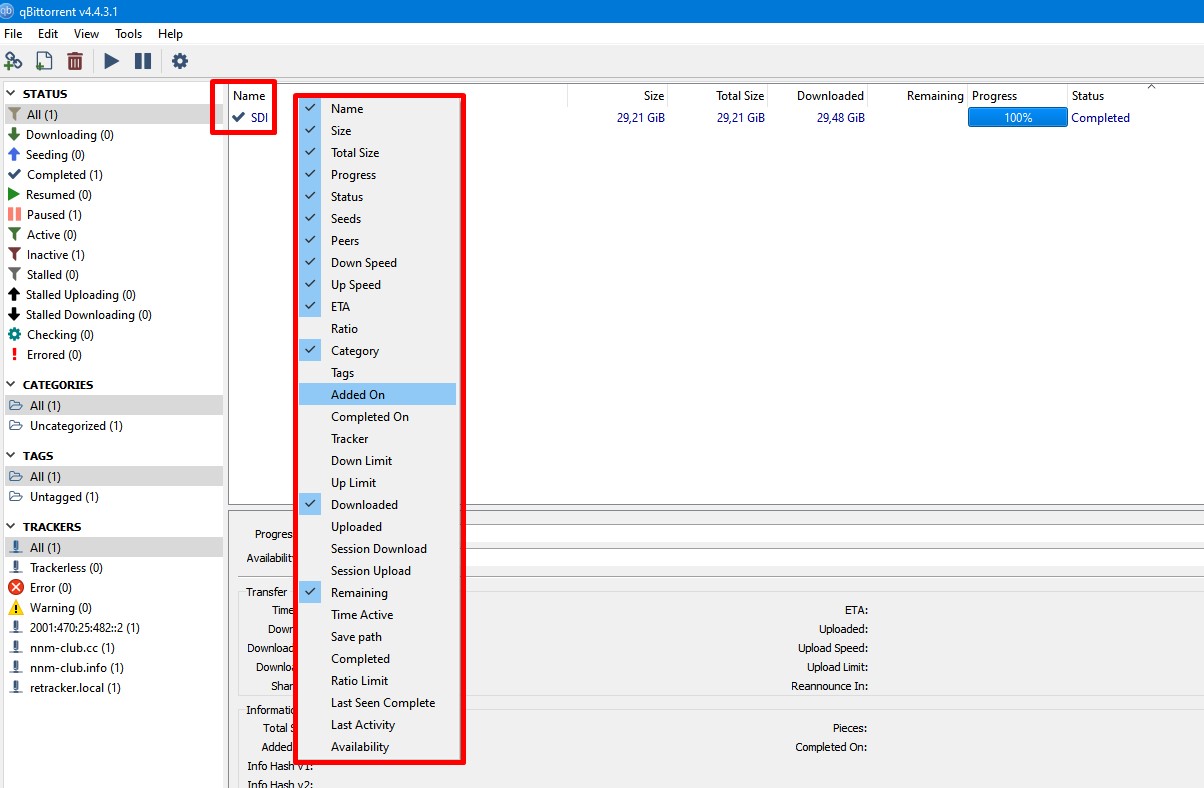Viewport: 1204px width, 788px height.
Task: Uncheck the ETA column option
Action: [x=377, y=307]
